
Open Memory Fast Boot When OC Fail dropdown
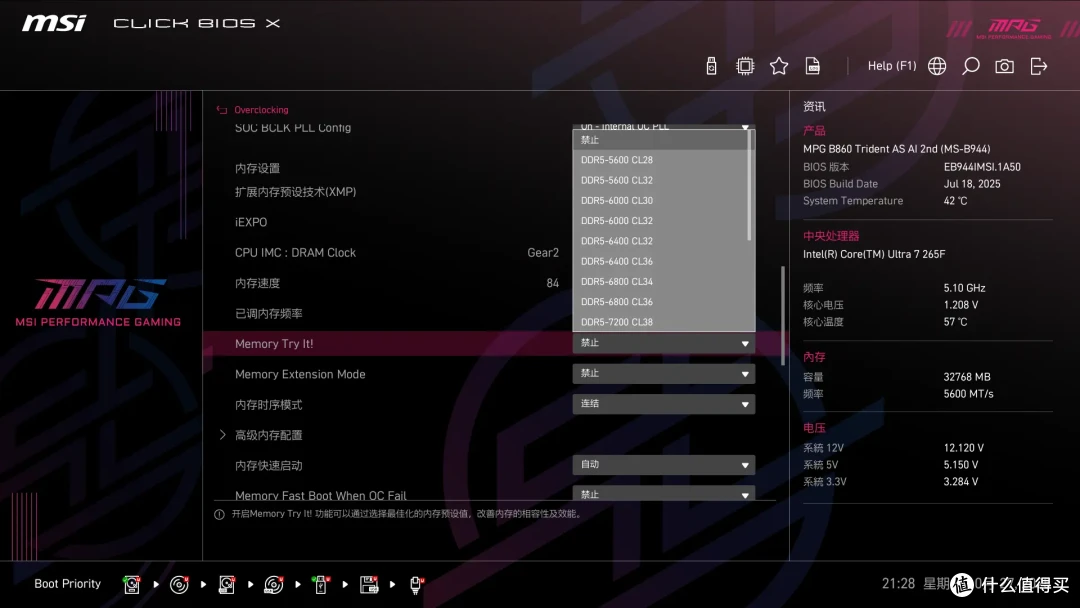664,494
